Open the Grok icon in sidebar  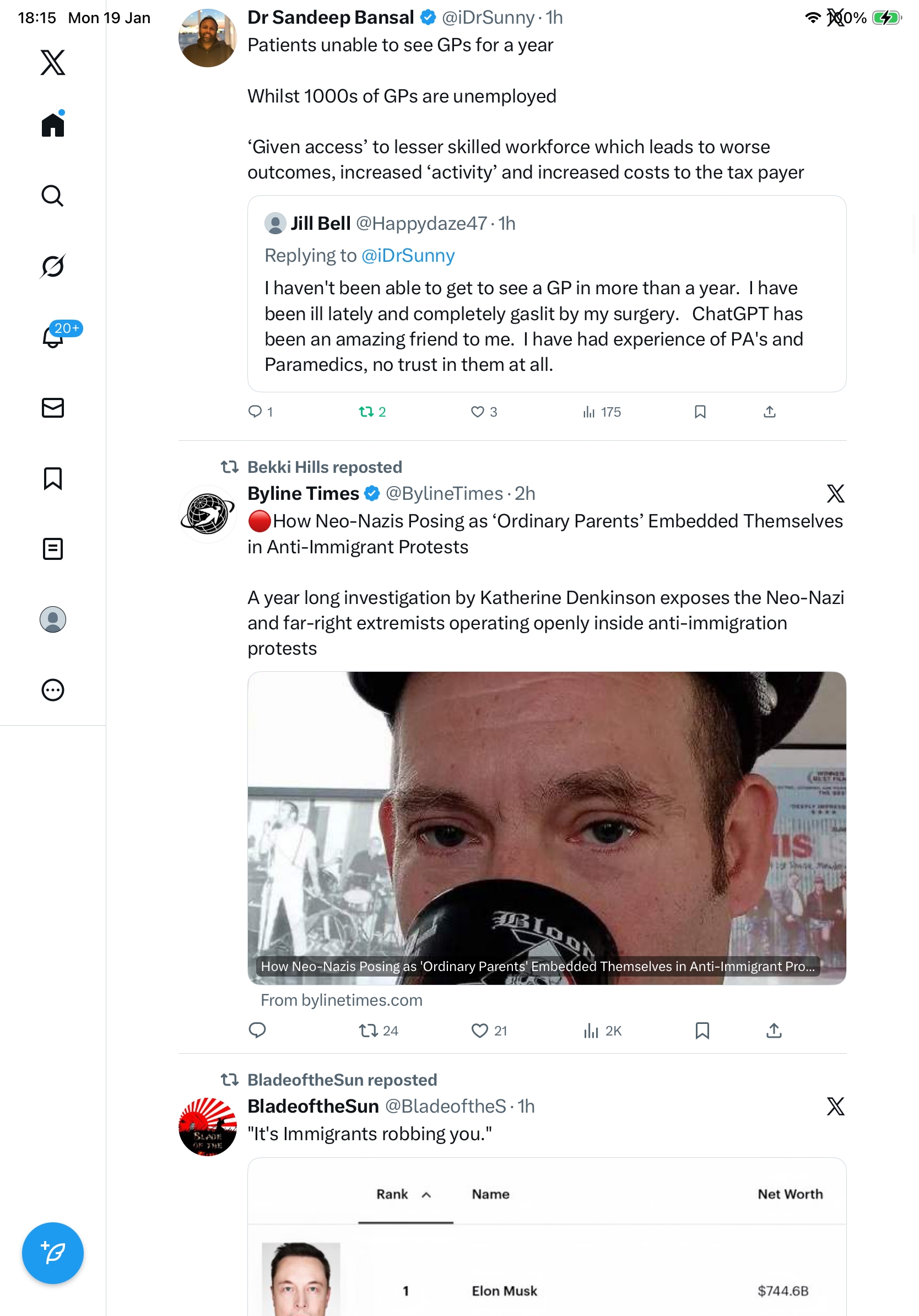(x=53, y=267)
